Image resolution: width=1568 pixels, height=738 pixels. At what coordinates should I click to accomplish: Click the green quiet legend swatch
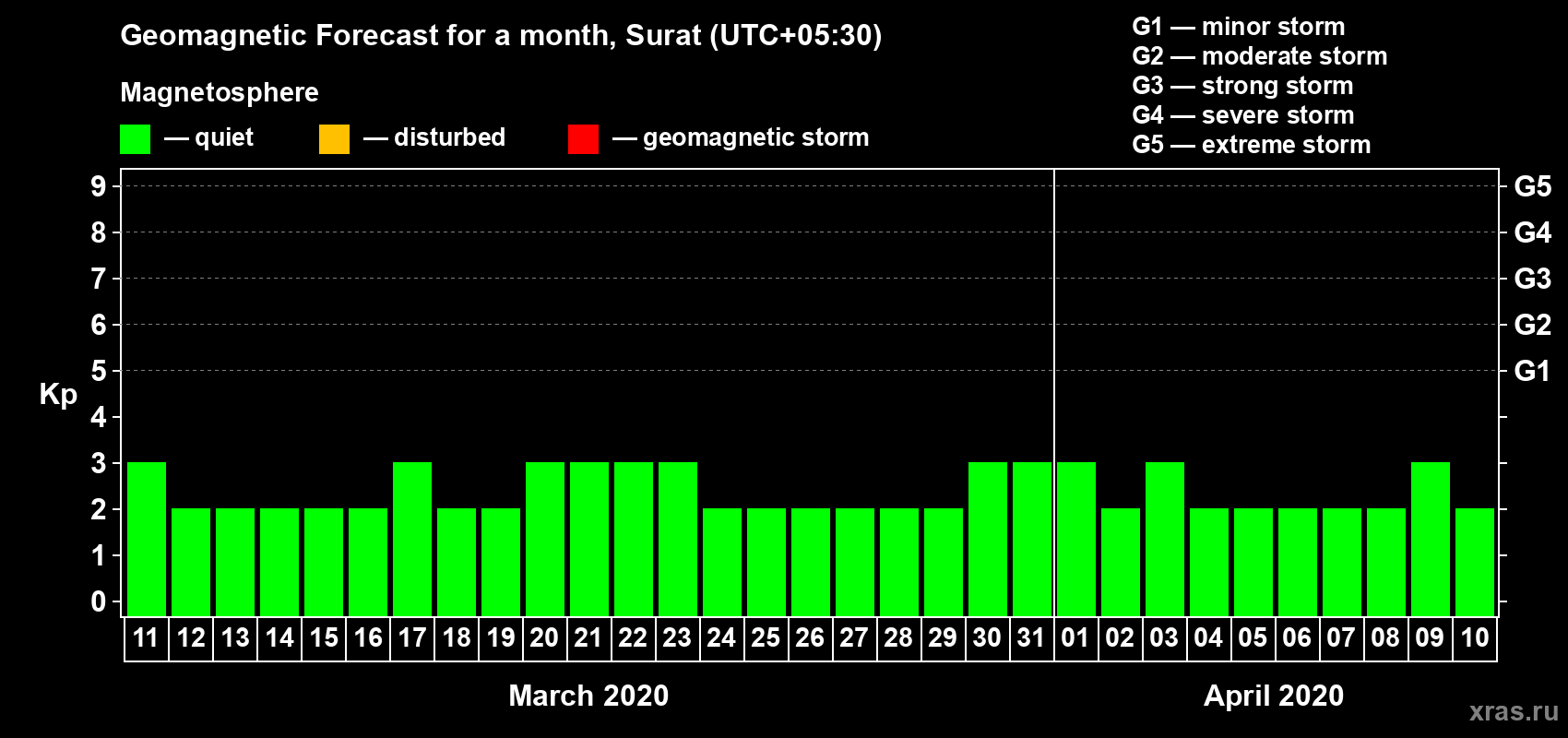click(x=135, y=139)
